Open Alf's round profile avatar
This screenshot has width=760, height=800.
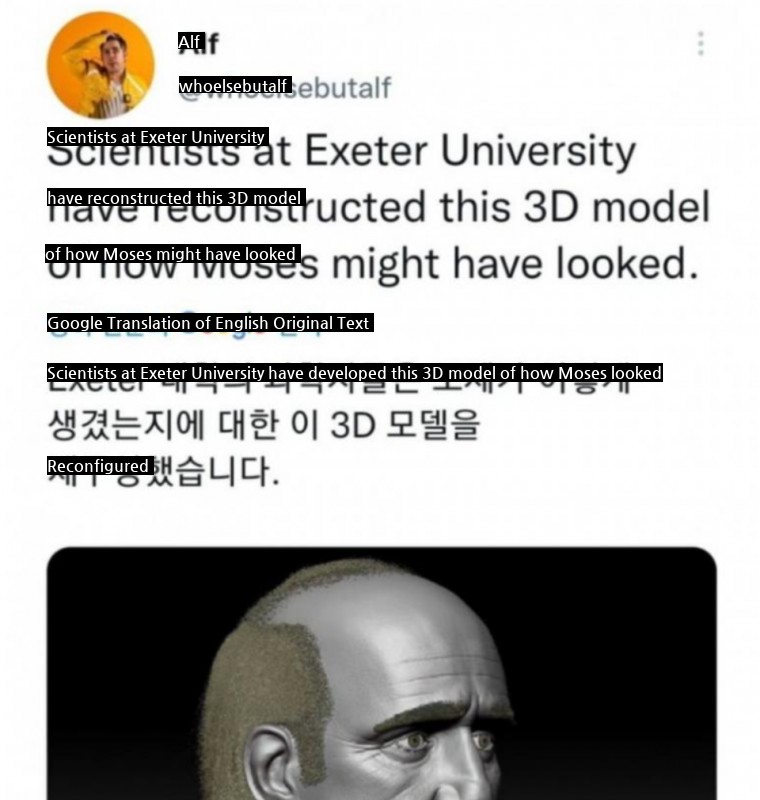click(100, 65)
